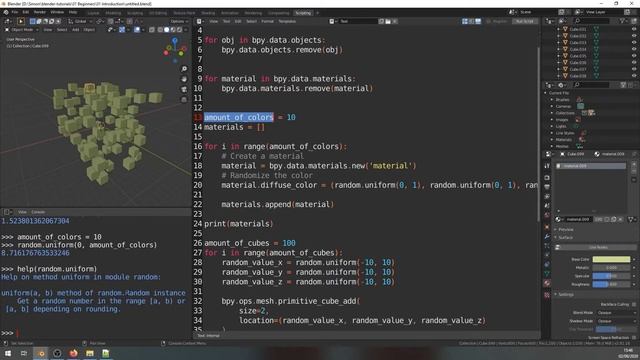
Task: Open the Render properties tab icon
Action: point(547,178)
